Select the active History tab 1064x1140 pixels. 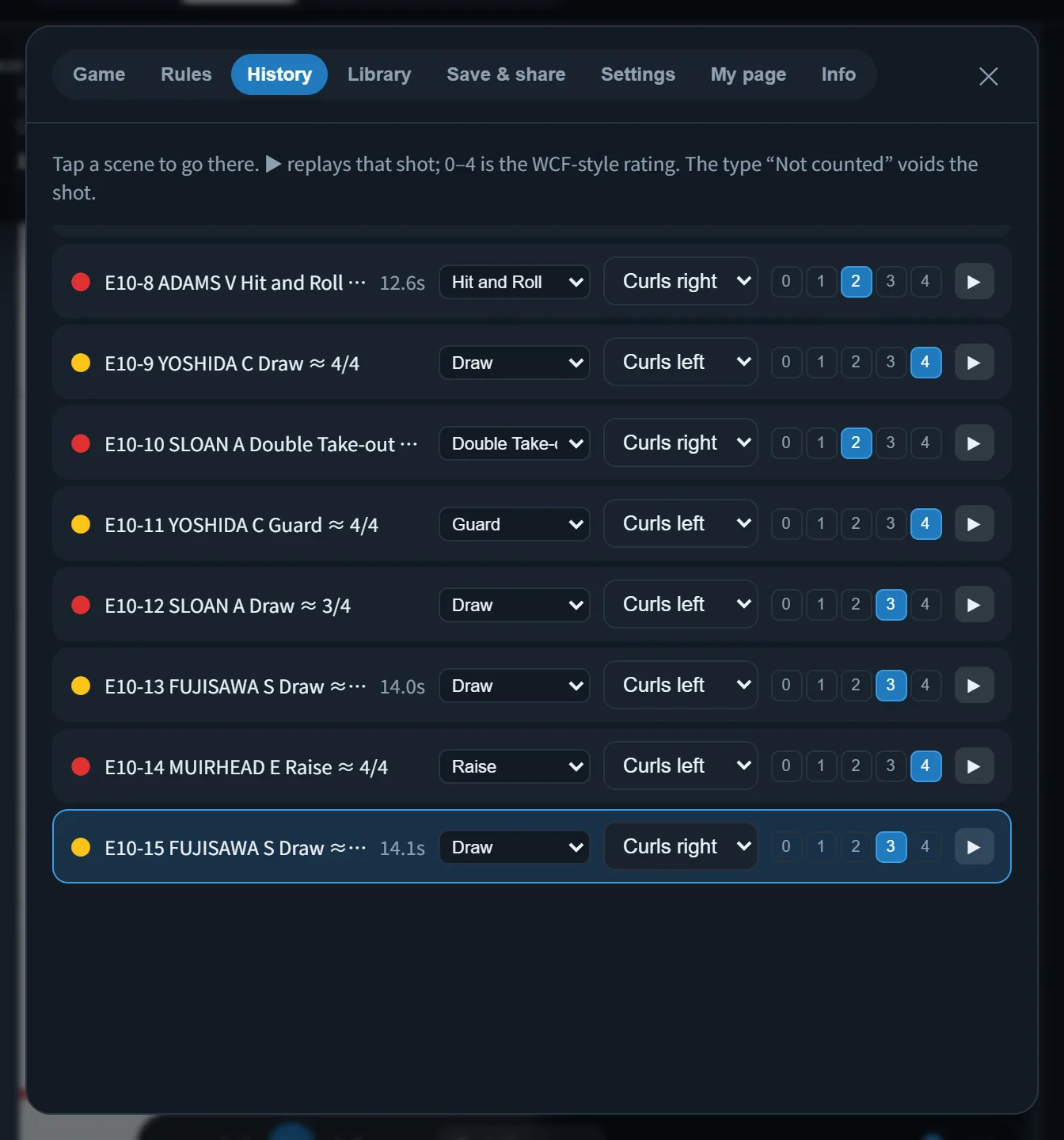tap(279, 74)
